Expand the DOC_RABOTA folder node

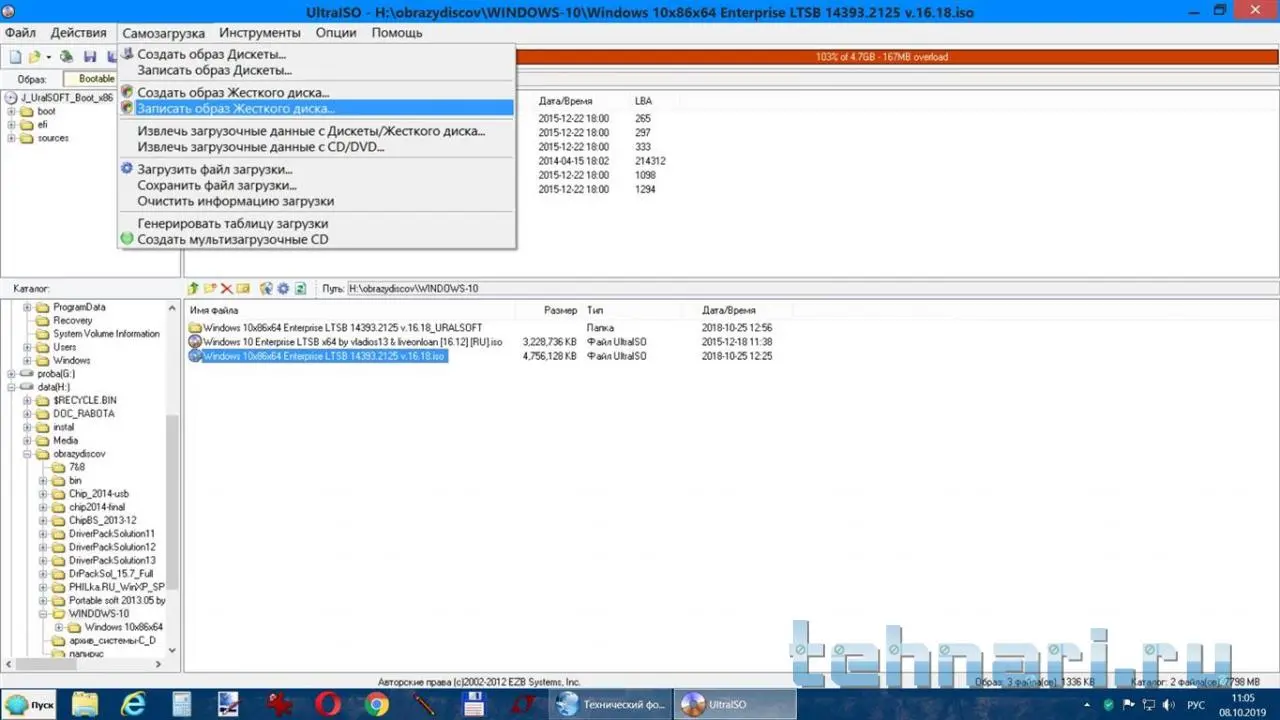tap(28, 414)
